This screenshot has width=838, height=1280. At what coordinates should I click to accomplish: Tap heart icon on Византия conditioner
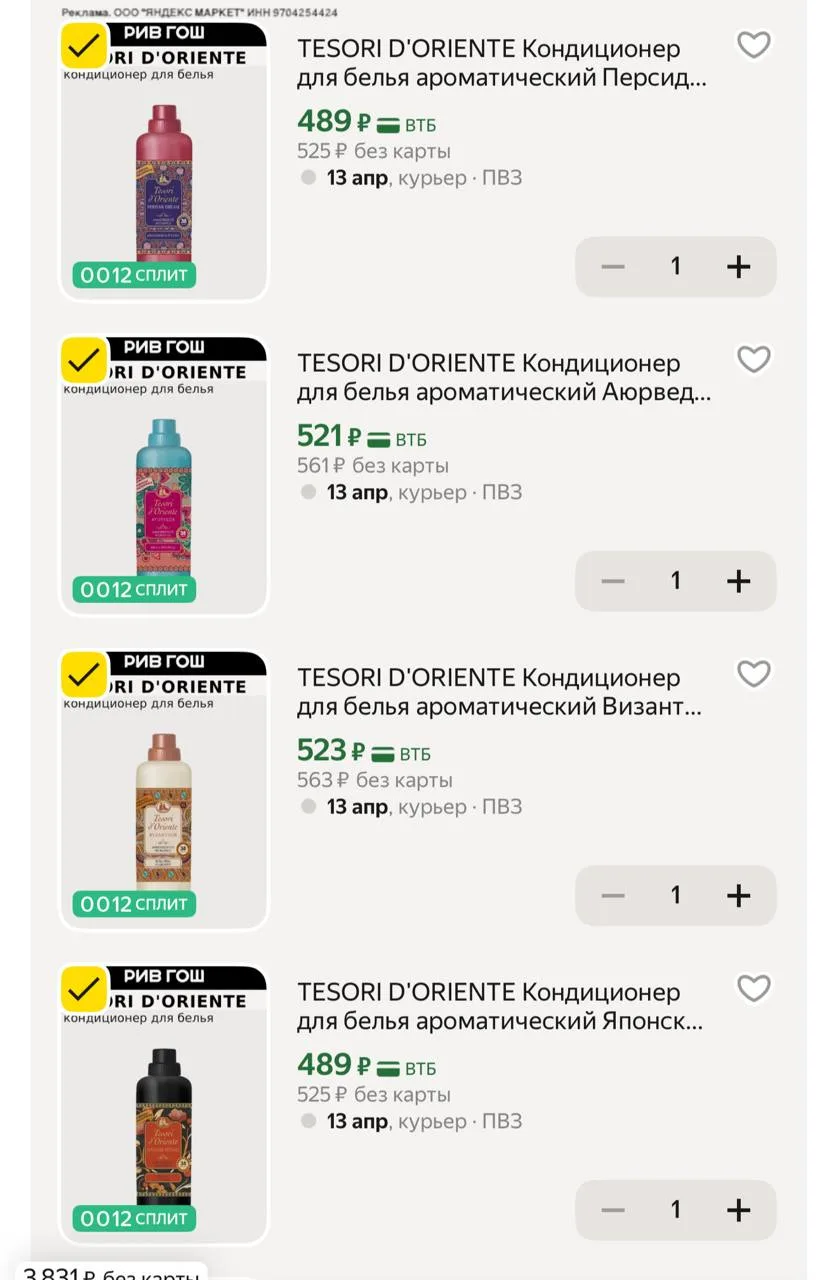753,674
